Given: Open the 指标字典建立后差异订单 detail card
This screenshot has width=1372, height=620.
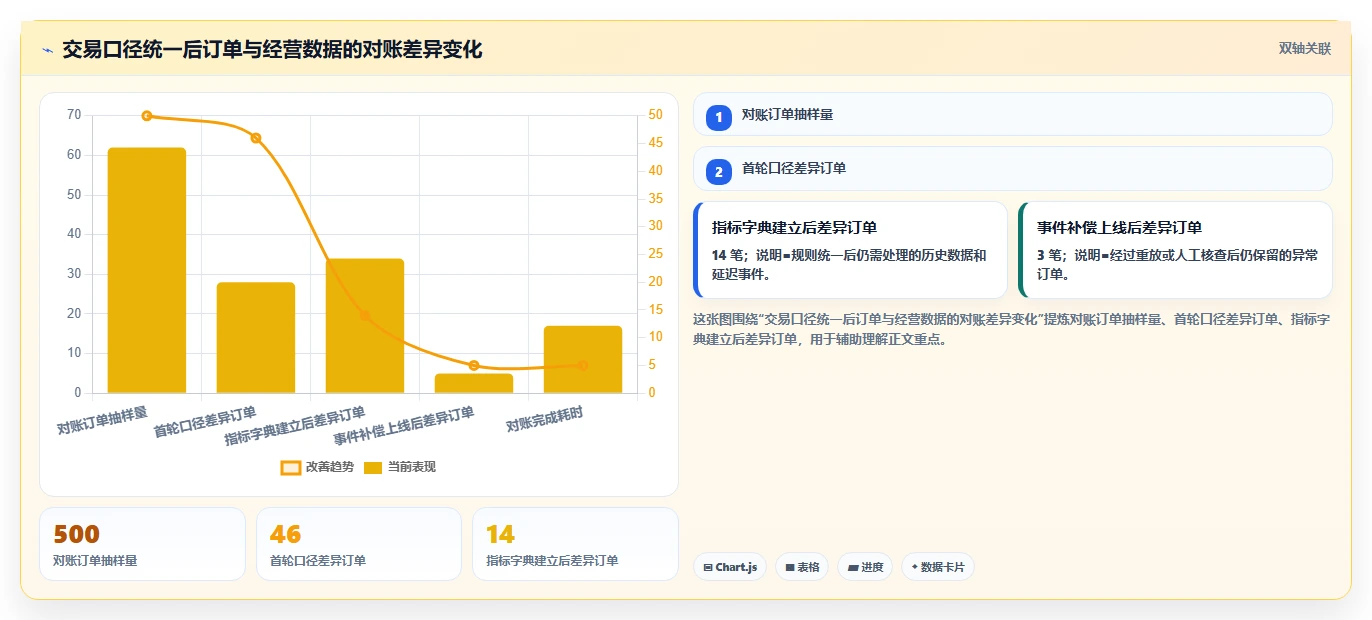Looking at the screenshot, I should (850, 250).
